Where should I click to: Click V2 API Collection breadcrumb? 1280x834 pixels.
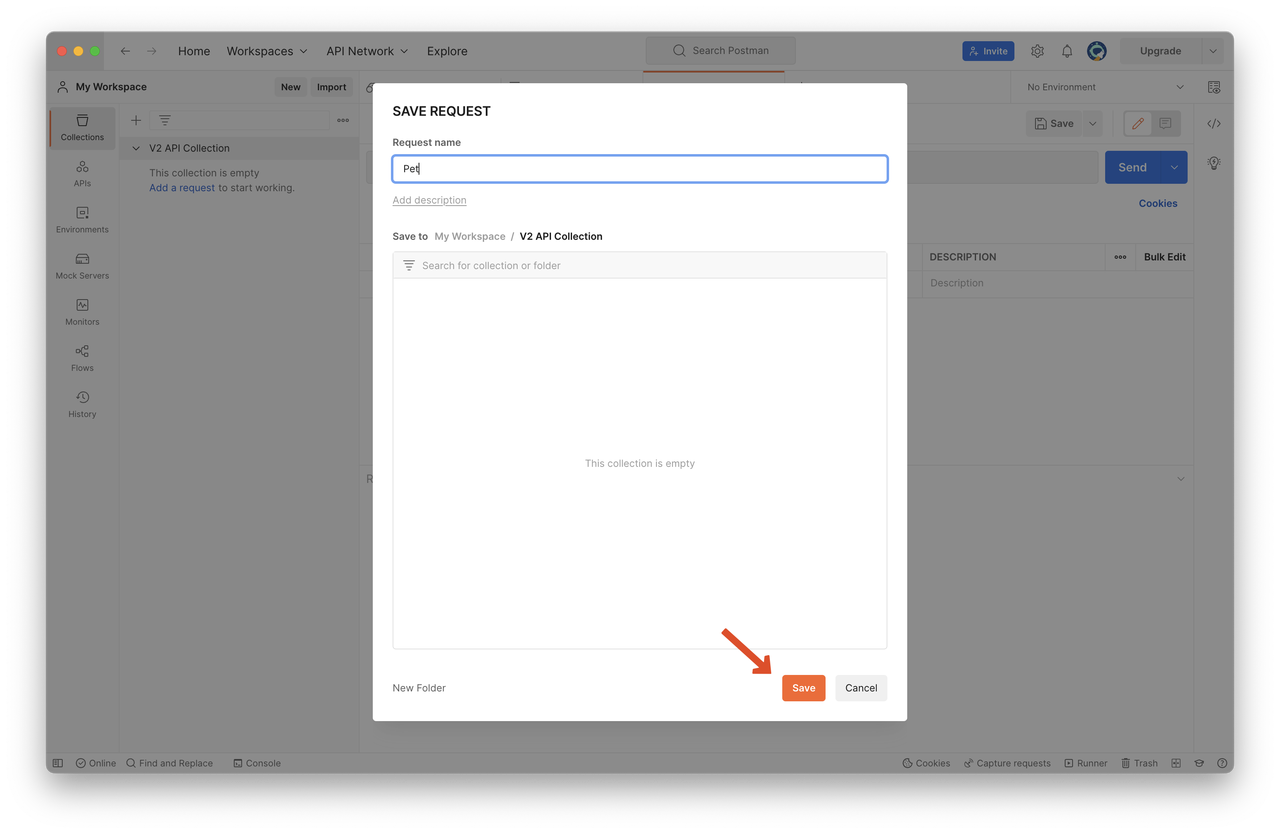[x=561, y=236]
